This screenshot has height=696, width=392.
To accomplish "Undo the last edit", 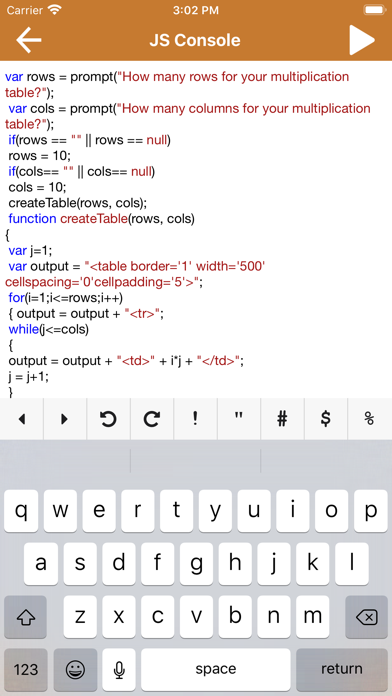I will point(108,419).
